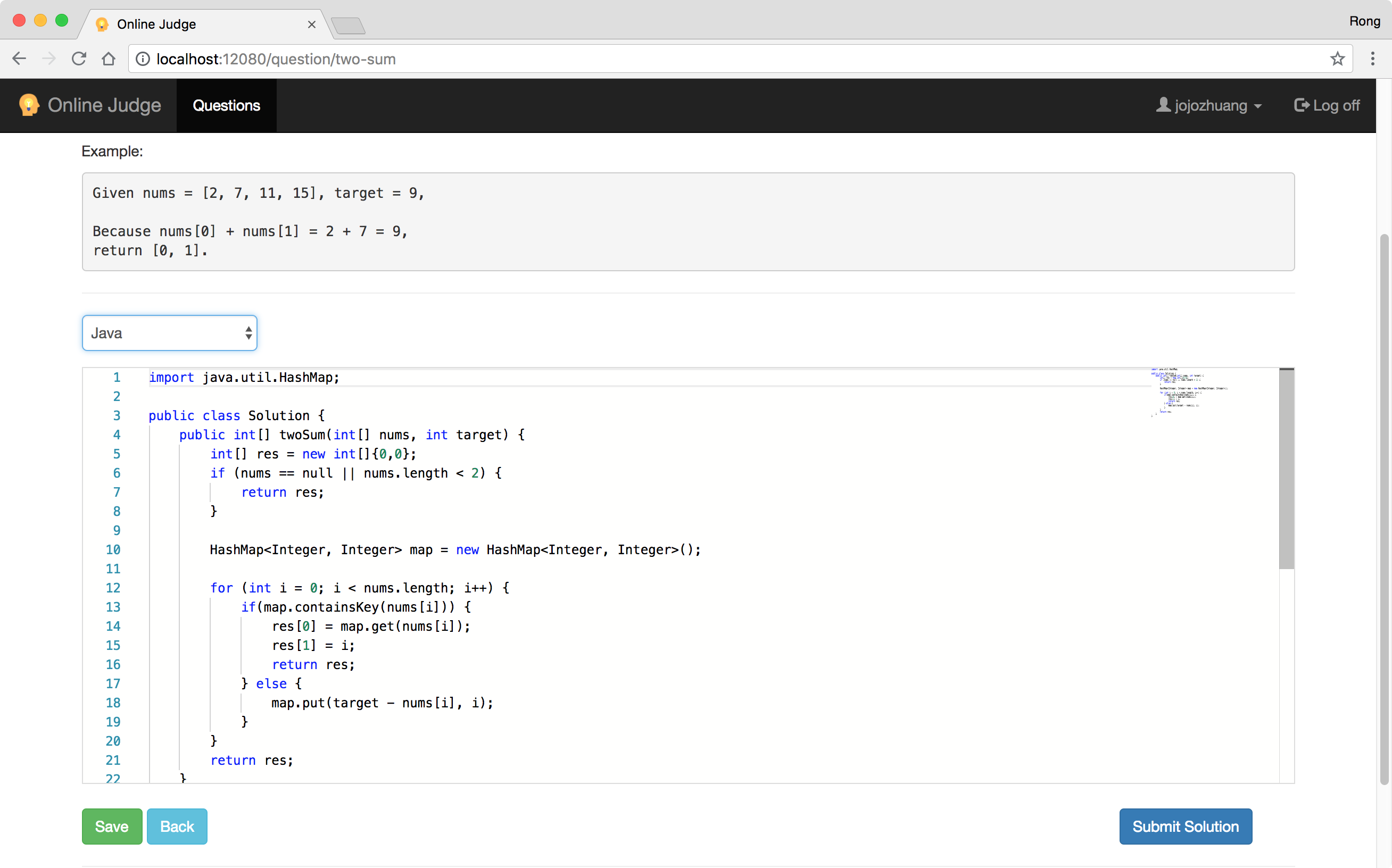Click the twoSum method signature line
The image size is (1392, 868).
point(352,435)
